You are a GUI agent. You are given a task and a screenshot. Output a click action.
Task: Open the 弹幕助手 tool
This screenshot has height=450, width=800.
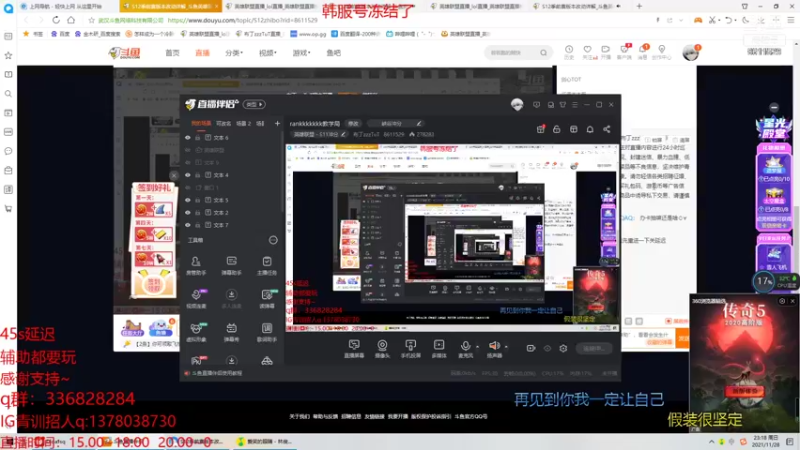tap(231, 266)
